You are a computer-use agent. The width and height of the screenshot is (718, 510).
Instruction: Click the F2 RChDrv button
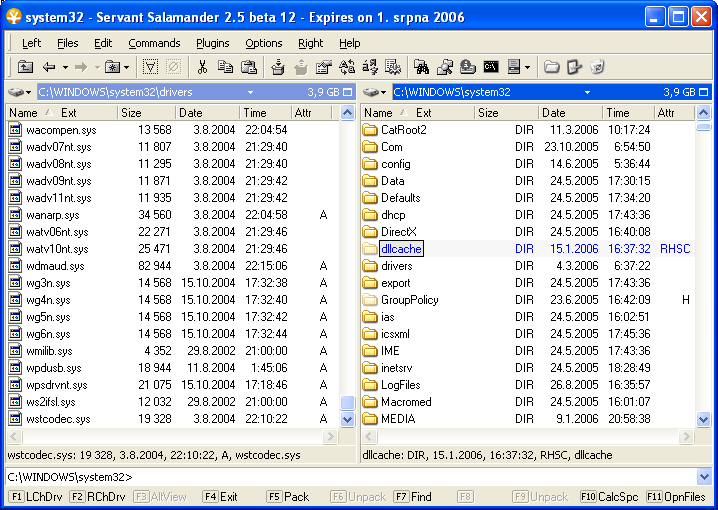(98, 497)
